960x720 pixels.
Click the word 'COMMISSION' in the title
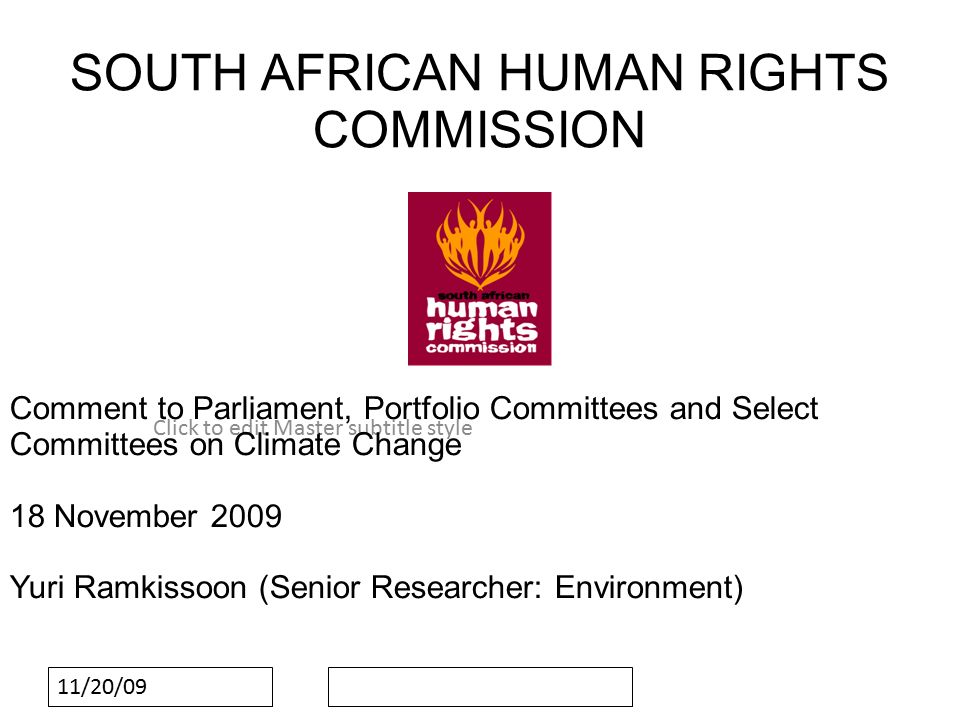[x=479, y=129]
